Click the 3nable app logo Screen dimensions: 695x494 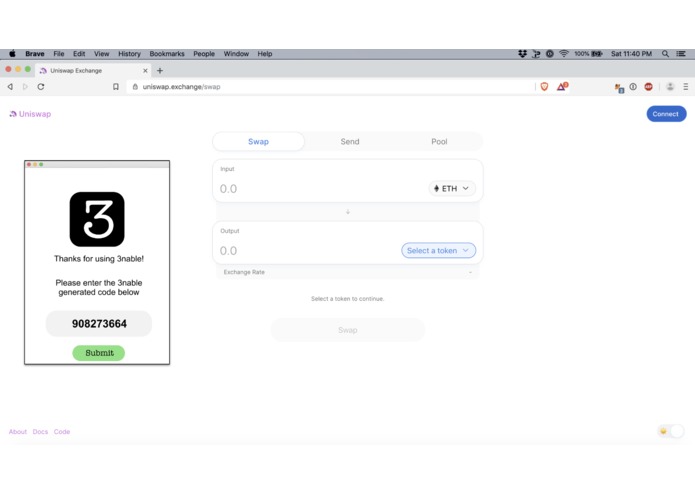[97, 219]
